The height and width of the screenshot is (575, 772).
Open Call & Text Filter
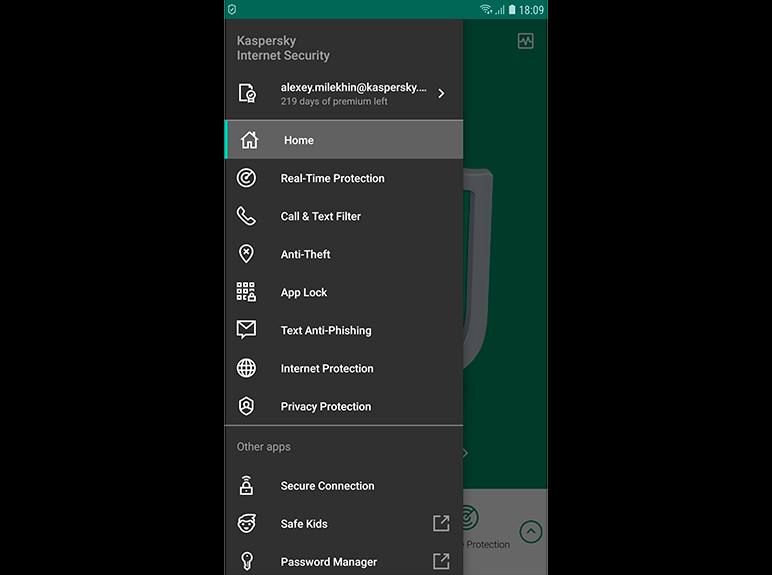[x=344, y=216]
